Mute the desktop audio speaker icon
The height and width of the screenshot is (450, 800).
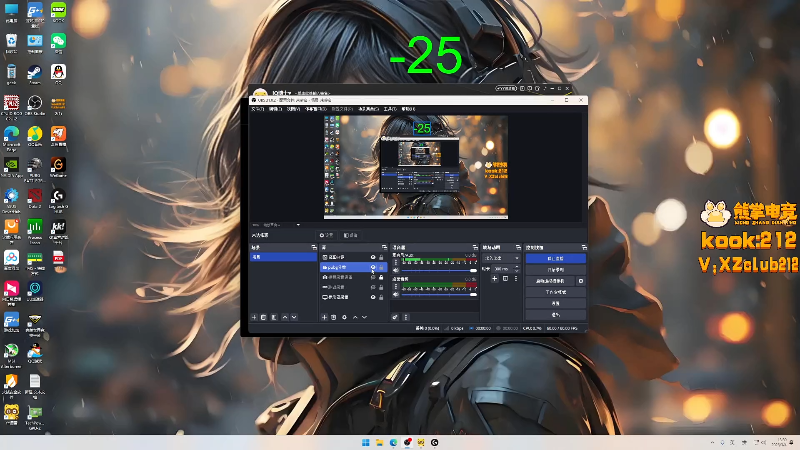[x=396, y=294]
